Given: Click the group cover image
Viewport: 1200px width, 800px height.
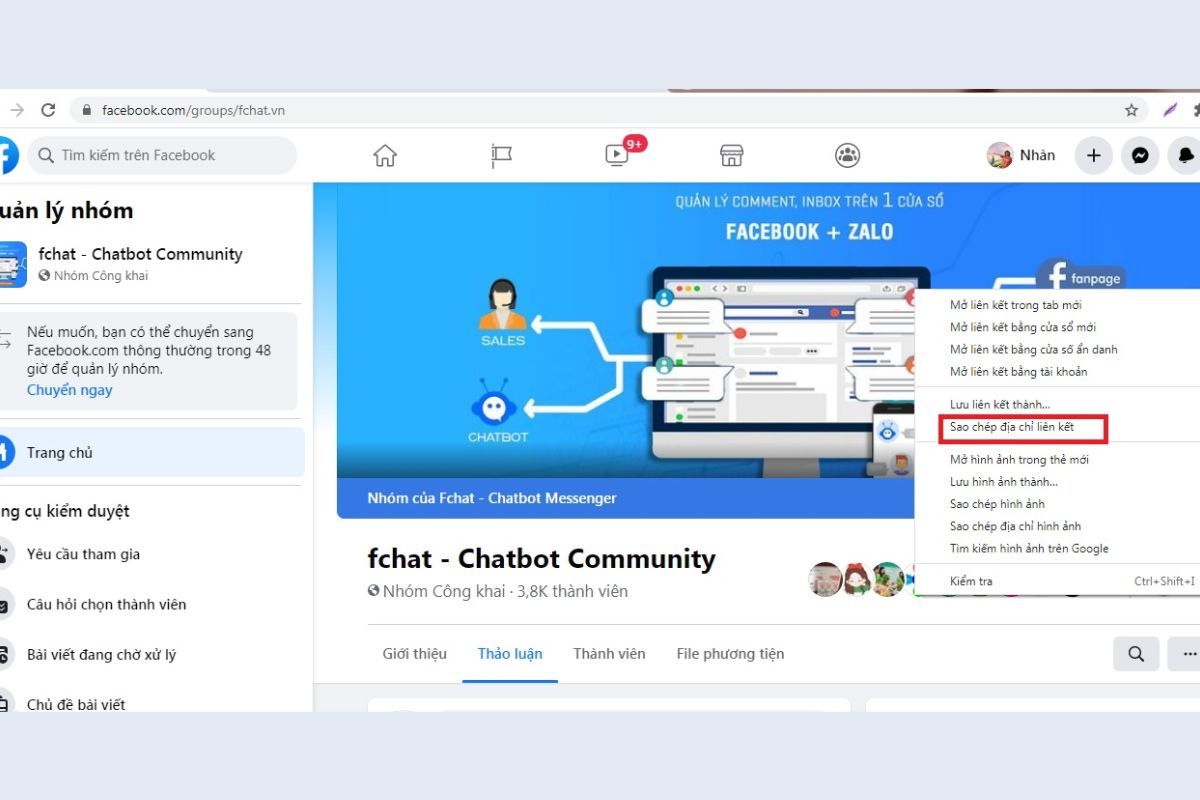Looking at the screenshot, I should [626, 350].
